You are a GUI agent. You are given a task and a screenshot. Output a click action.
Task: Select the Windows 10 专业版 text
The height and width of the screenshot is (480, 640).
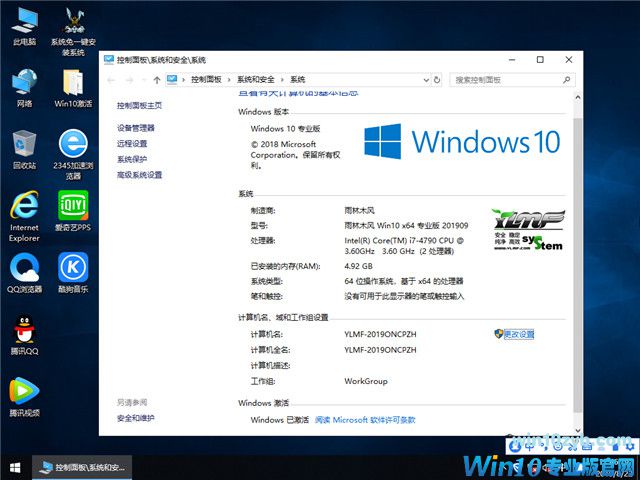tap(285, 129)
